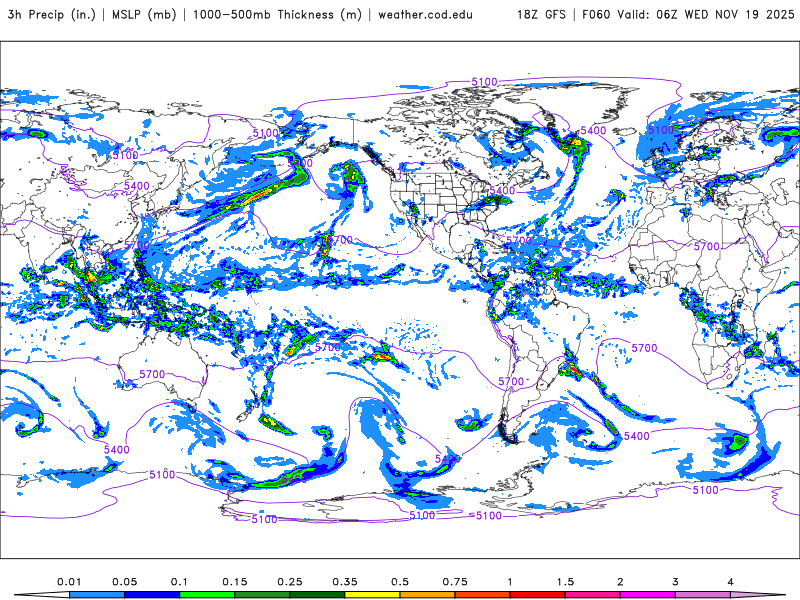Click the 0.5 colorbar value label

click(400, 582)
